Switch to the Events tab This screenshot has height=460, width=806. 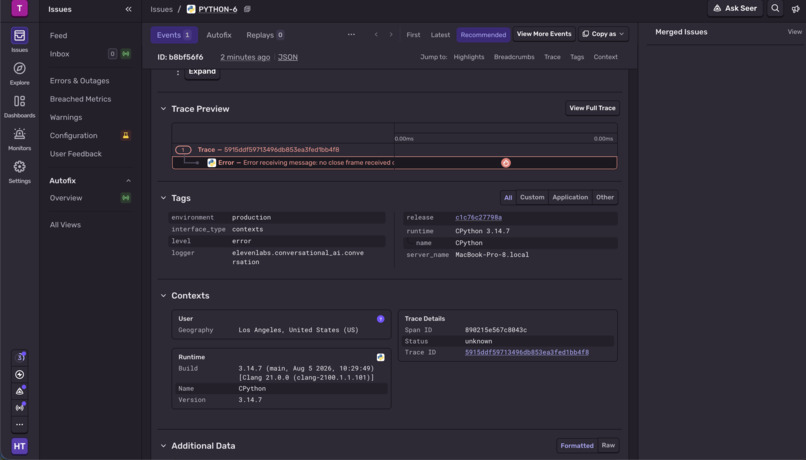click(x=174, y=35)
